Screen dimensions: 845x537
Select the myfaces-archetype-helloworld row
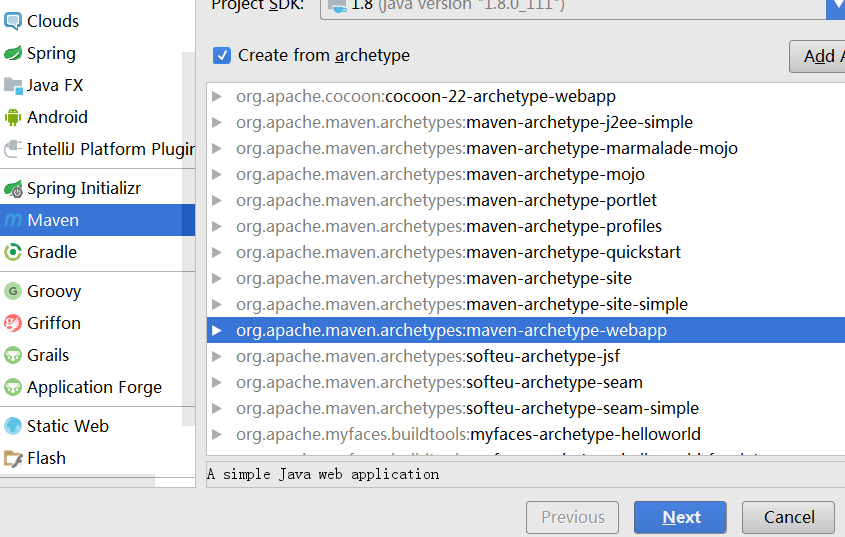526,434
